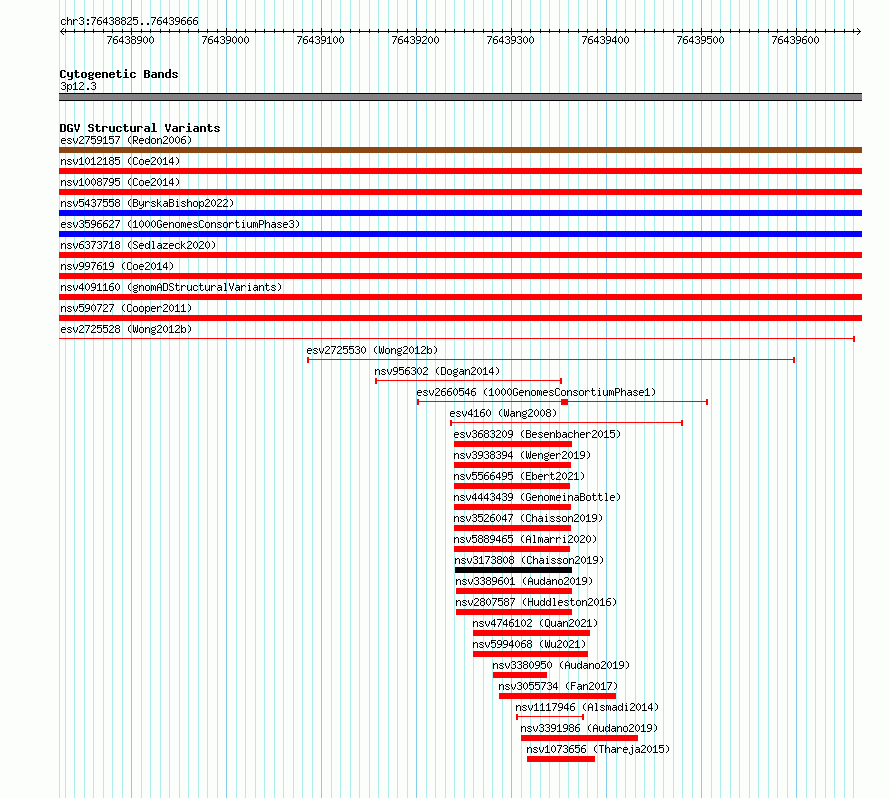The height and width of the screenshot is (798, 890).
Task: Click the blue bar under nsv5437558
Action: [x=460, y=213]
